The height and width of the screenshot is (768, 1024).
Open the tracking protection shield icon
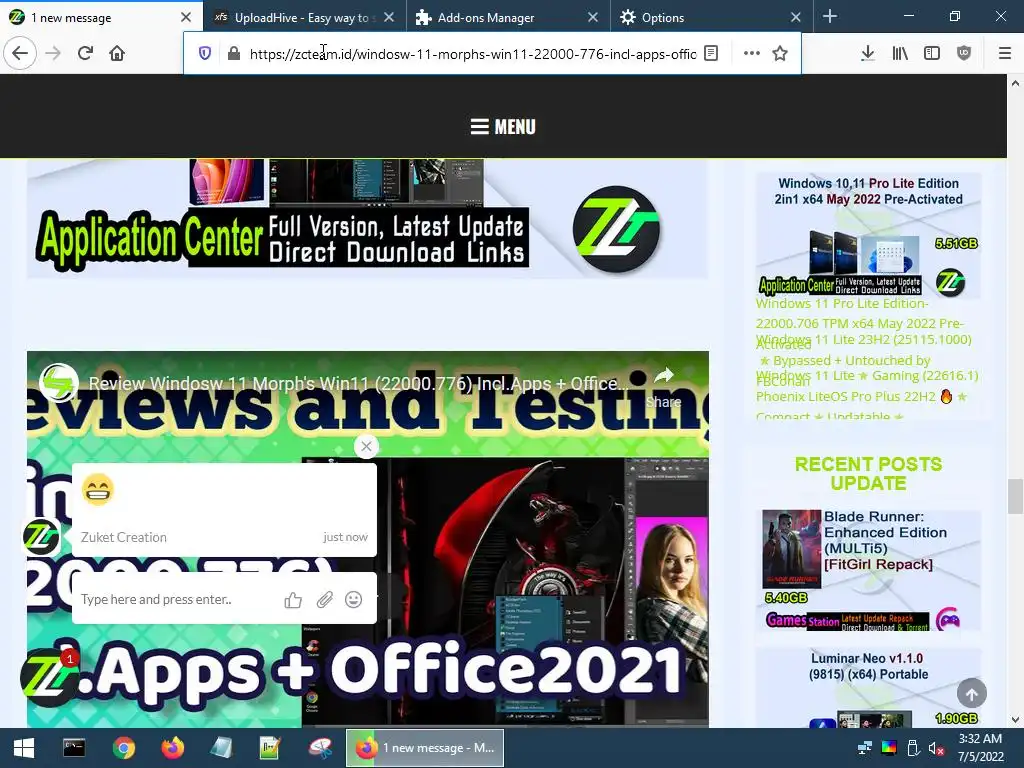click(204, 54)
